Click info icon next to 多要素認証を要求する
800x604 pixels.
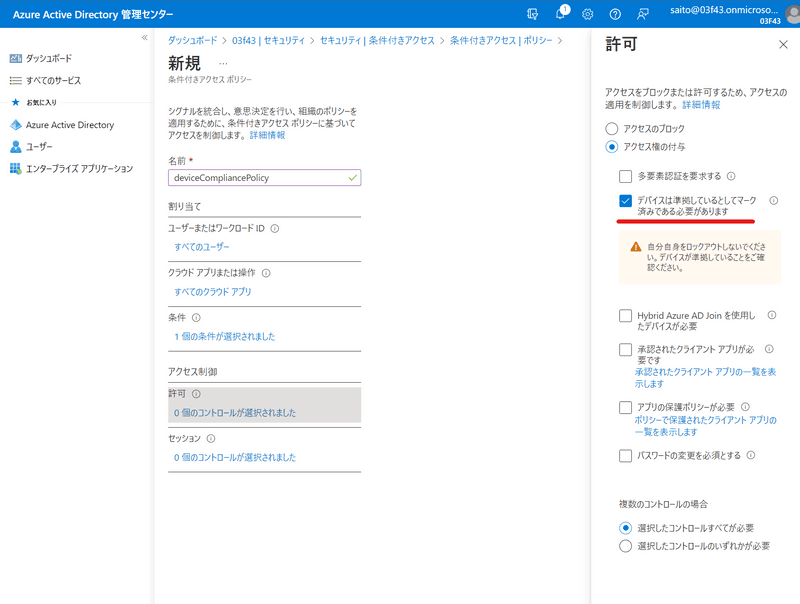(x=731, y=176)
